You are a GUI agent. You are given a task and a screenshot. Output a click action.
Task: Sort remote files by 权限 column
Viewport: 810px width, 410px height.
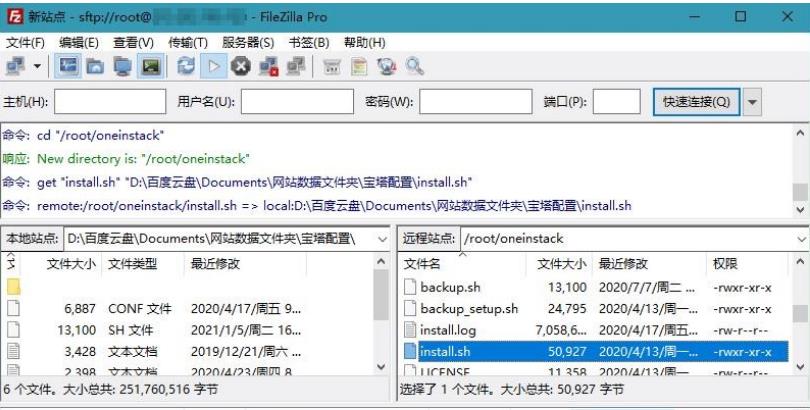pos(746,264)
